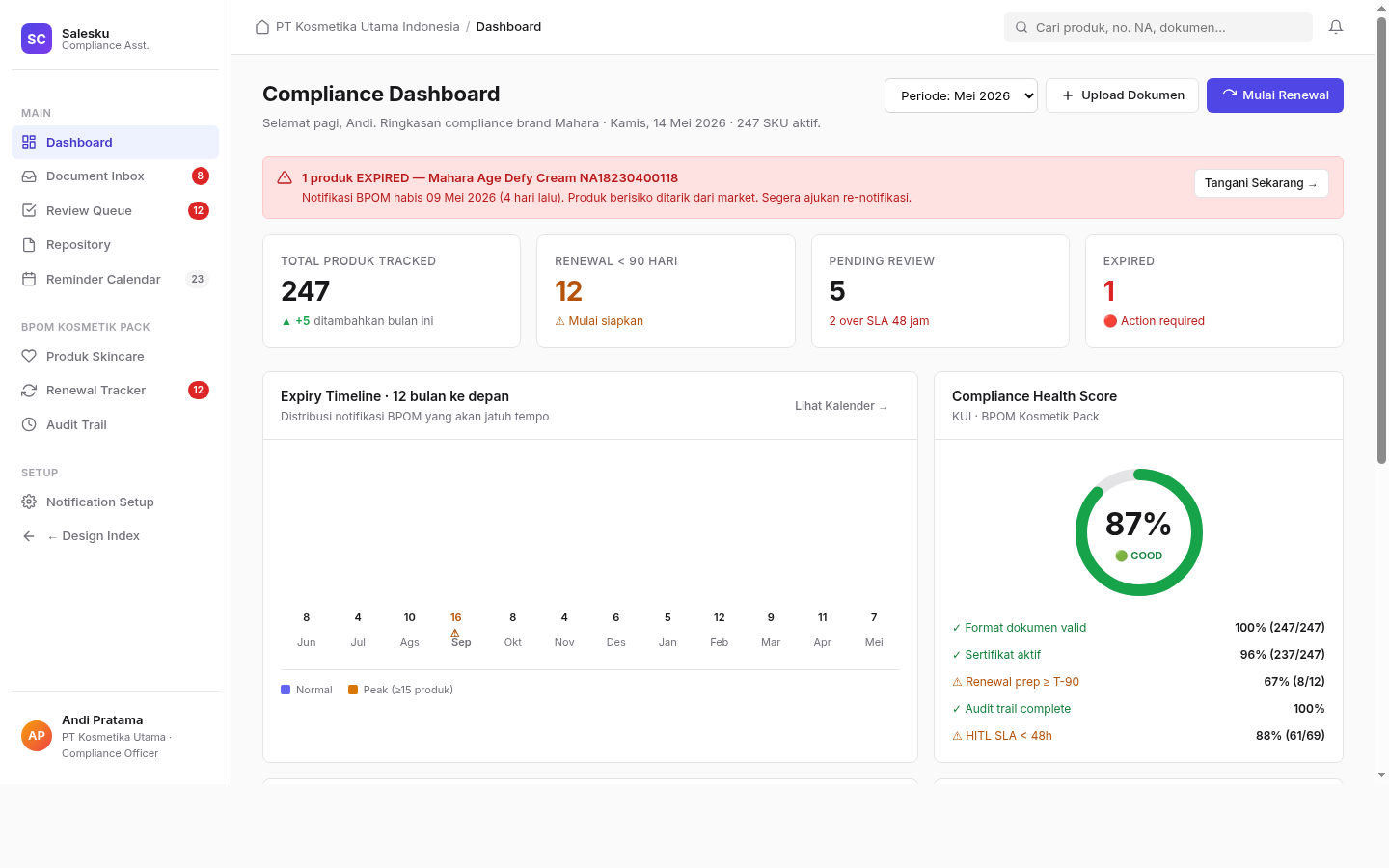Go to Design Index link
The image size is (1389, 868).
(115, 536)
